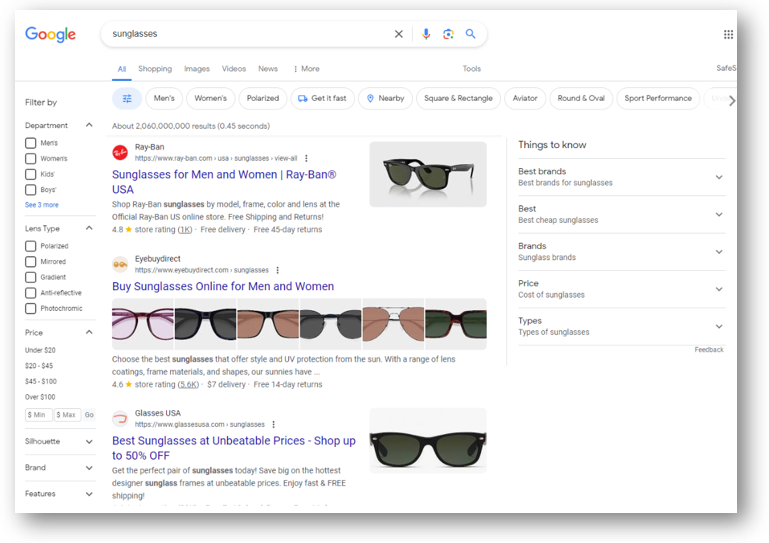Click the $ Max price field
This screenshot has height=543, width=769.
tap(67, 415)
